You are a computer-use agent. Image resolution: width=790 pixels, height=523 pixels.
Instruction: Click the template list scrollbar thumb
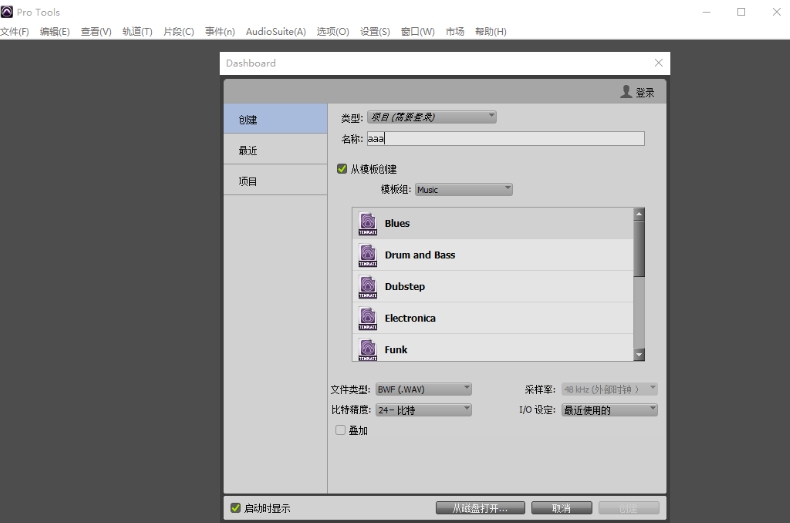coord(639,248)
